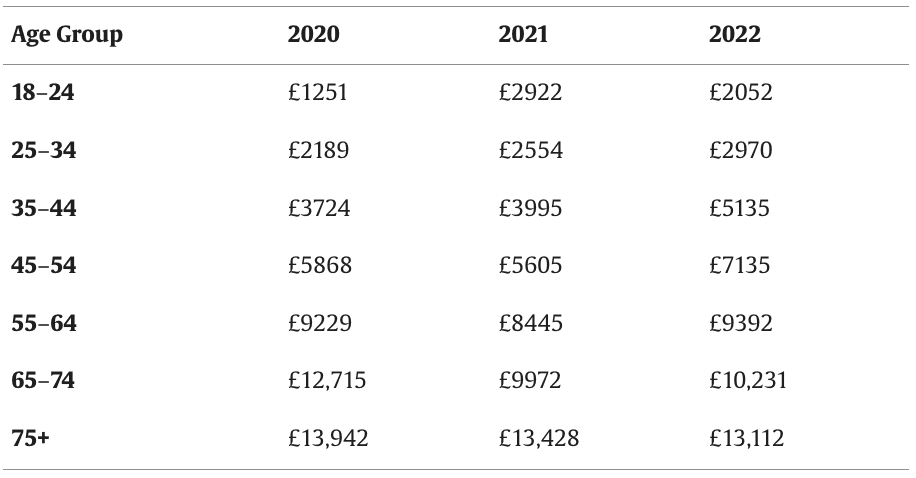Viewport: 916px width, 478px height.
Task: Select the 65–74 row label
Action: 44,381
